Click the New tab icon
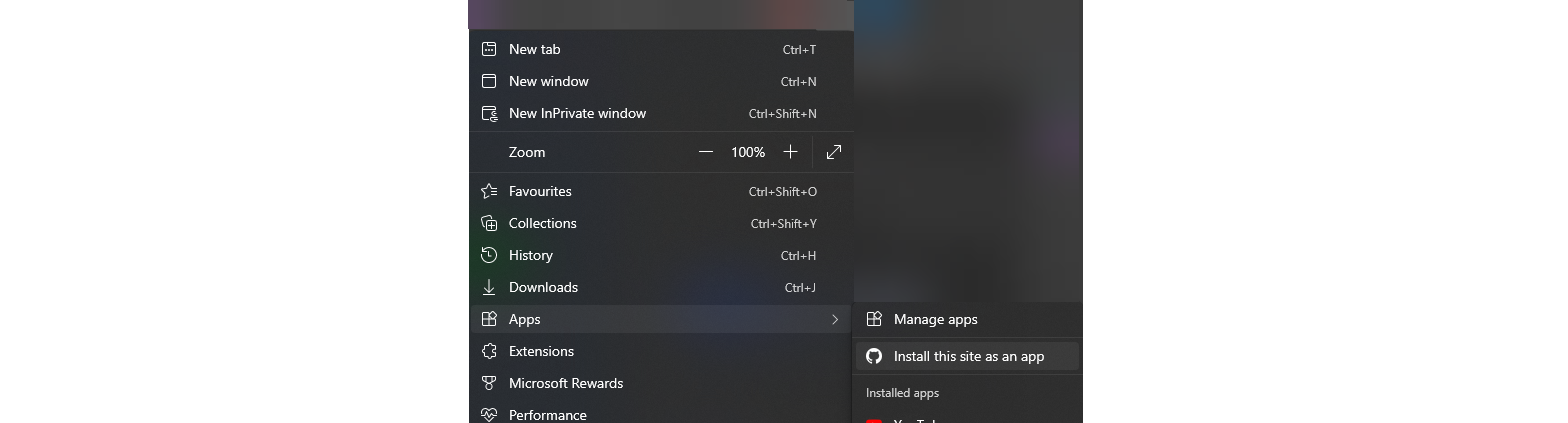This screenshot has height=423, width=1568. (x=489, y=49)
